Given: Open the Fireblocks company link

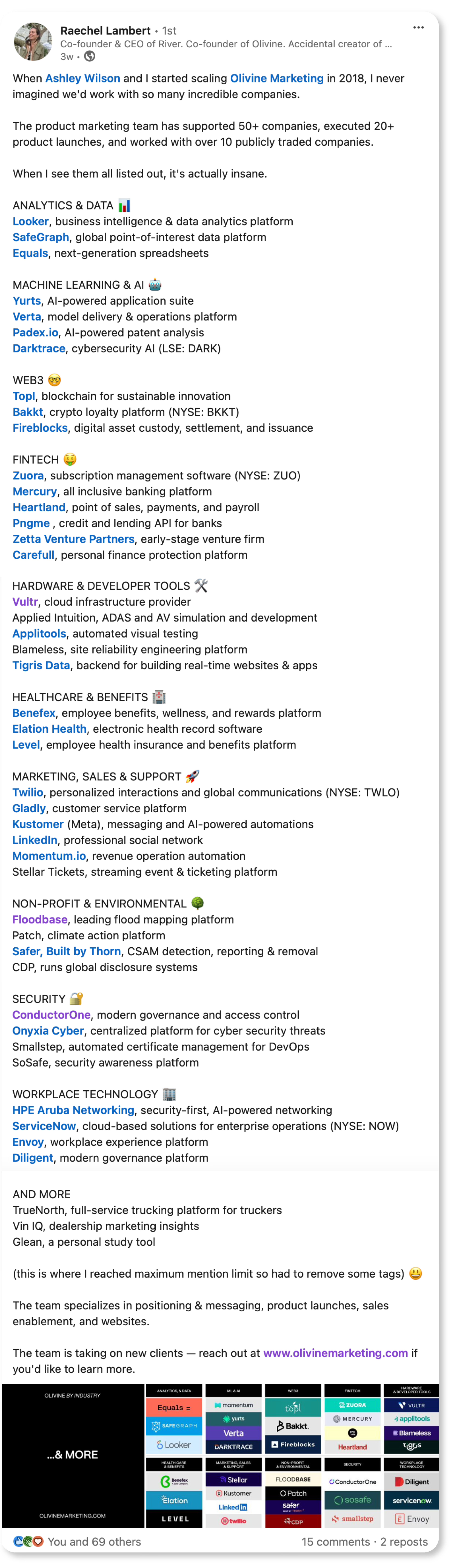Looking at the screenshot, I should click(x=40, y=428).
